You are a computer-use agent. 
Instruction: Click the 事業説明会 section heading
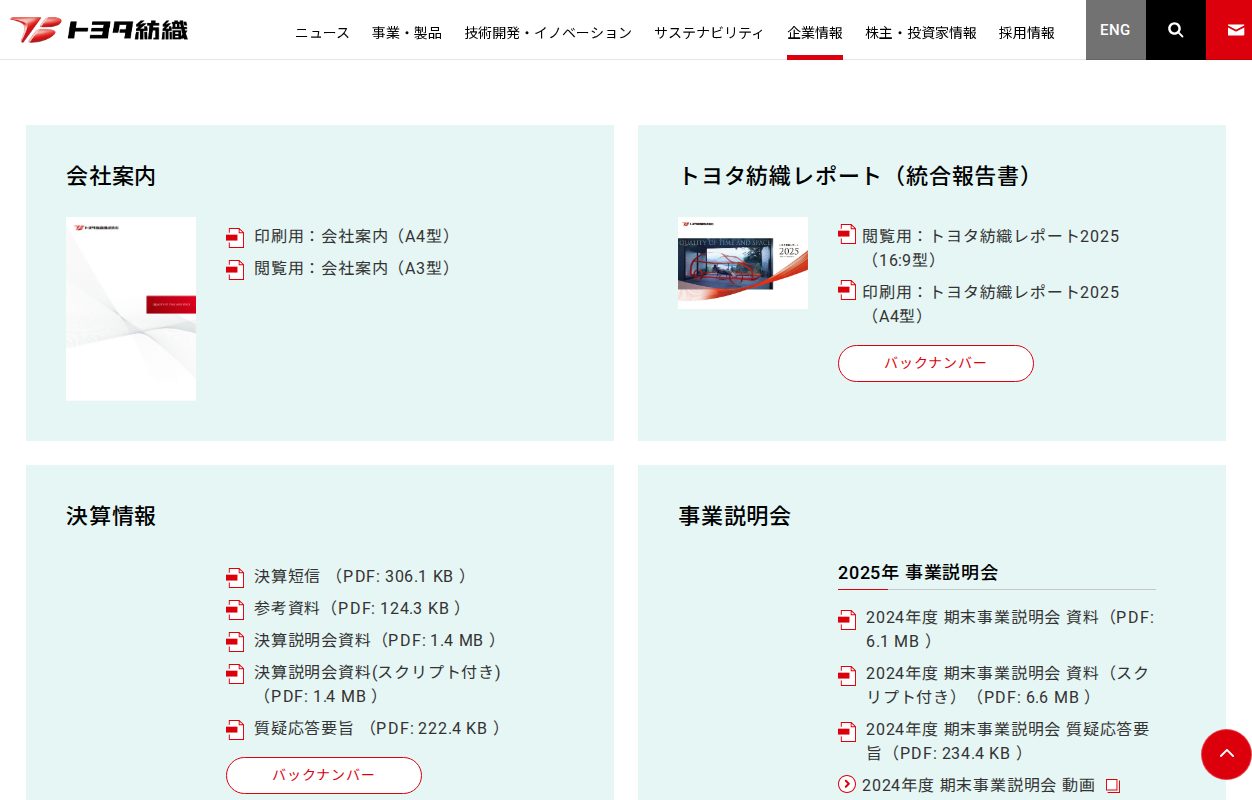pos(734,517)
